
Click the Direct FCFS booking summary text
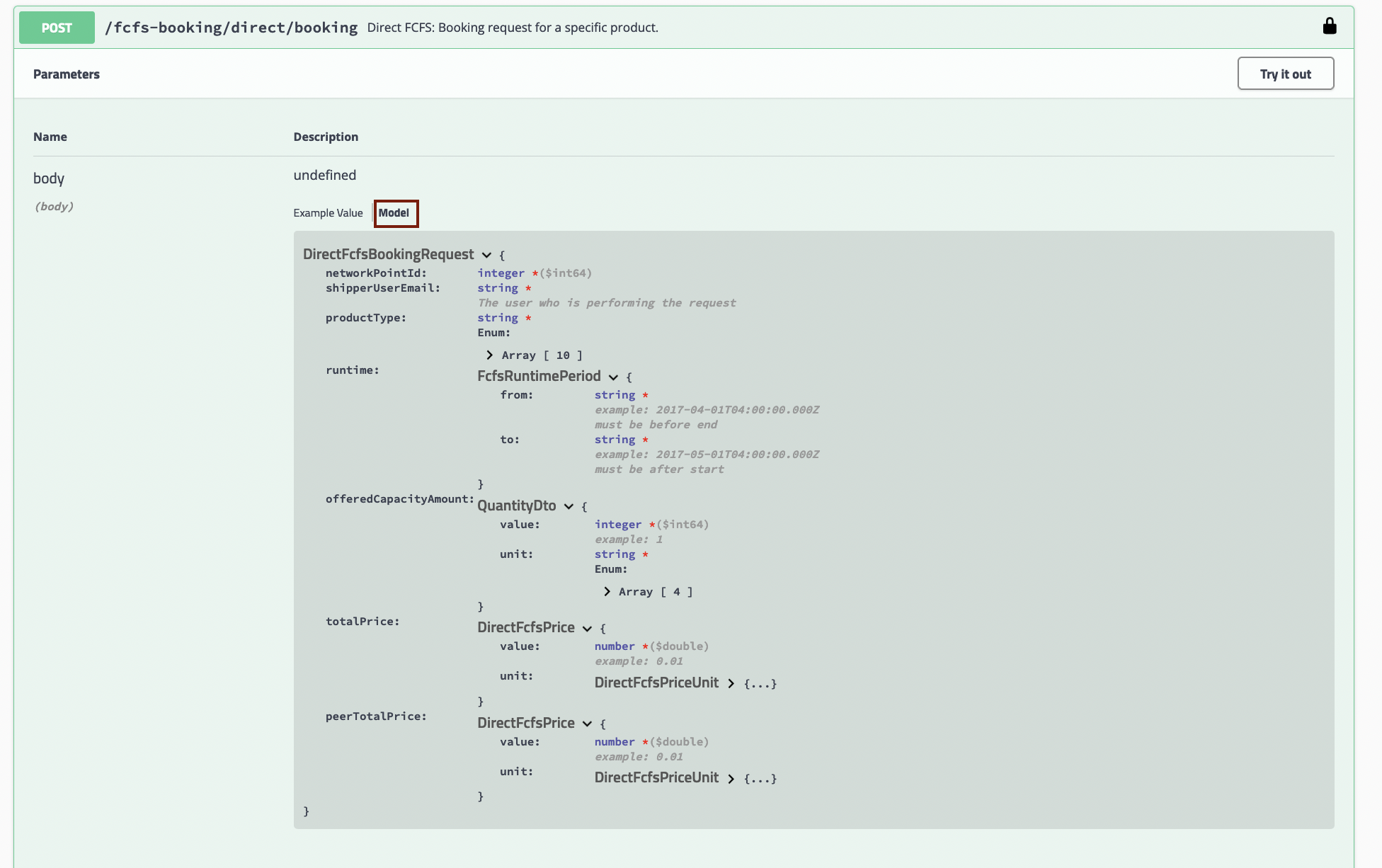[x=513, y=28]
